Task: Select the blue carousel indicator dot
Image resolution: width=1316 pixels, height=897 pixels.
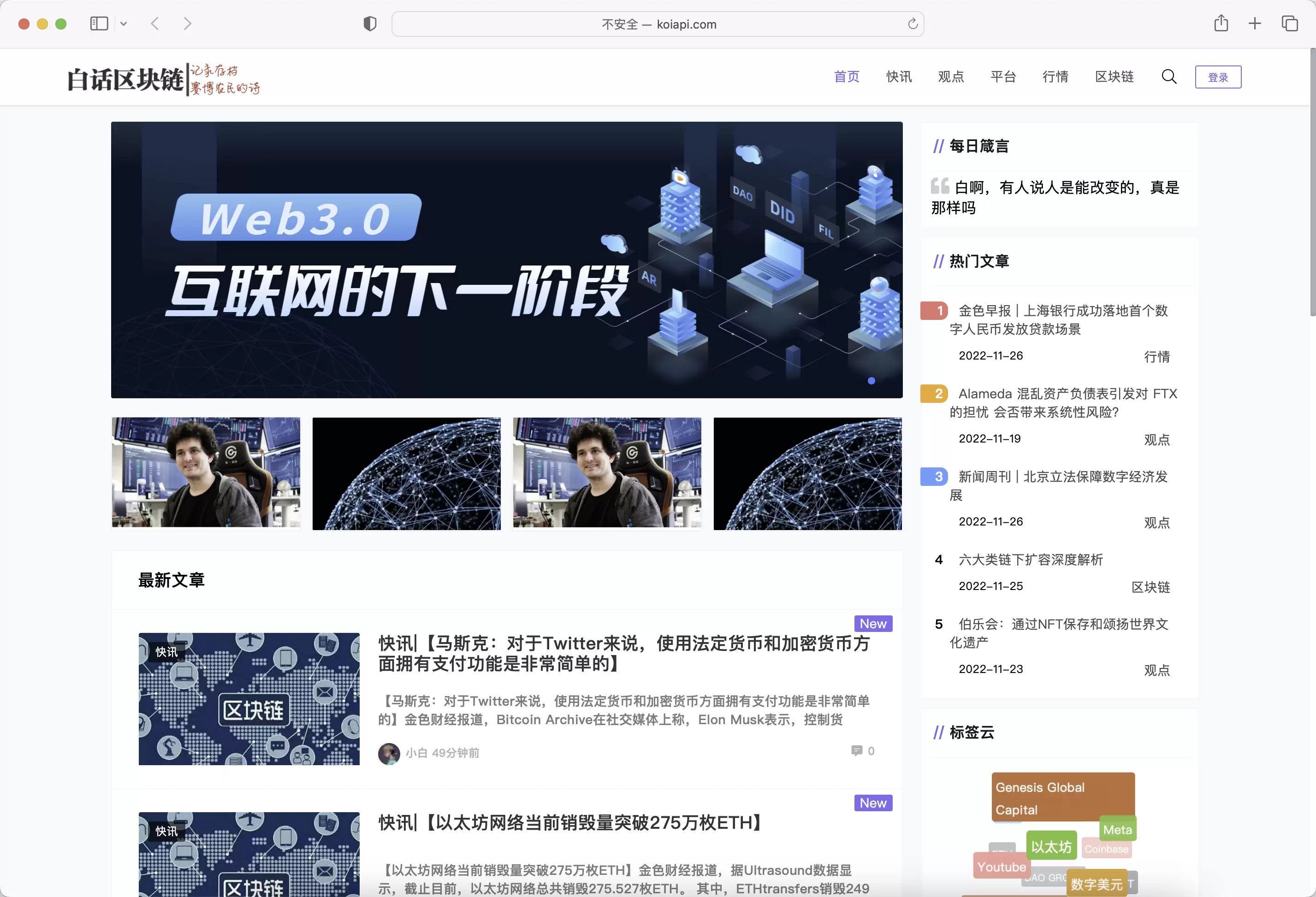Action: (871, 381)
